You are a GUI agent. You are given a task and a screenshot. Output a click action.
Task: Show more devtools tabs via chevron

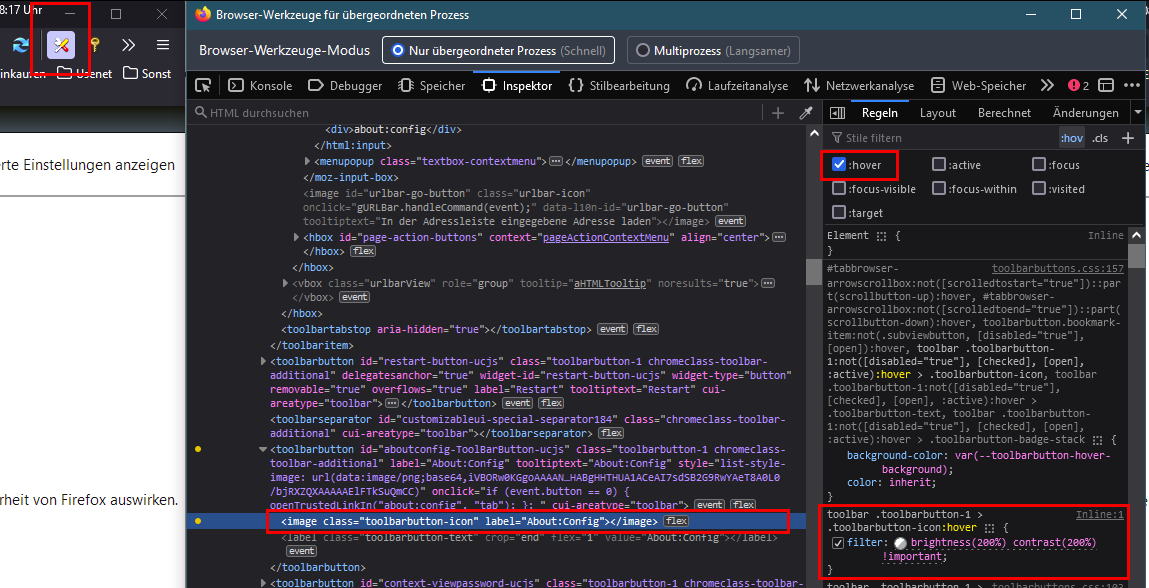pyautogui.click(x=1047, y=86)
